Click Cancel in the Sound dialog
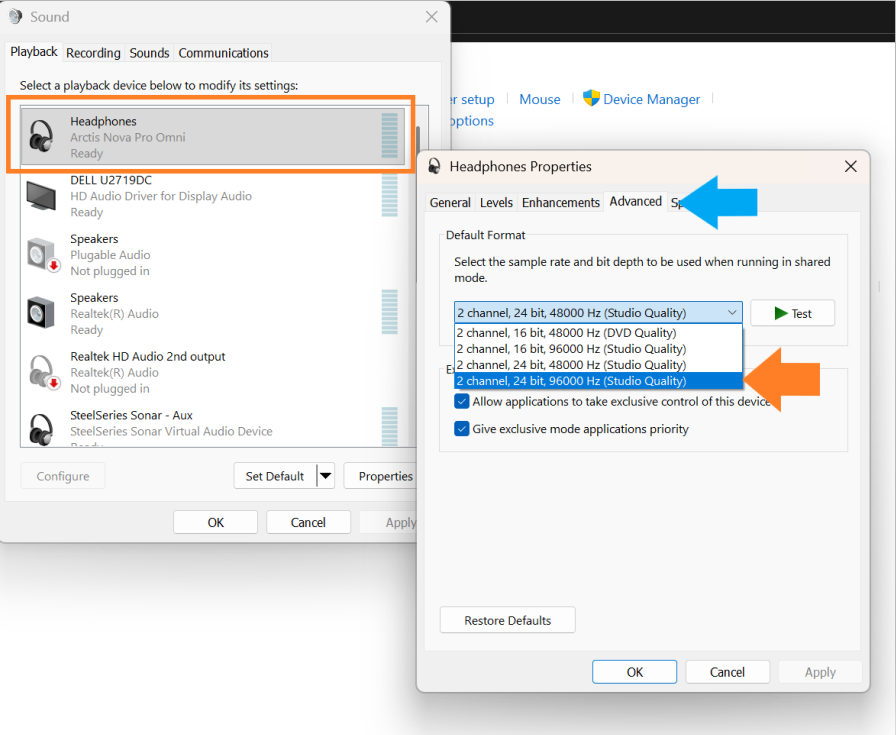This screenshot has height=735, width=896. [x=308, y=522]
